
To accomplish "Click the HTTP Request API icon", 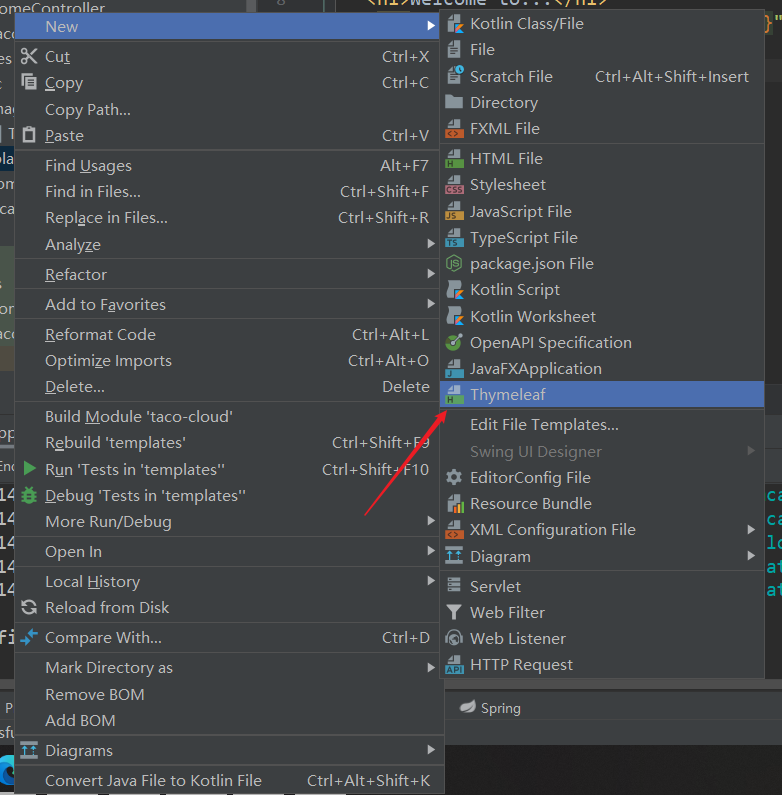I will [x=454, y=665].
